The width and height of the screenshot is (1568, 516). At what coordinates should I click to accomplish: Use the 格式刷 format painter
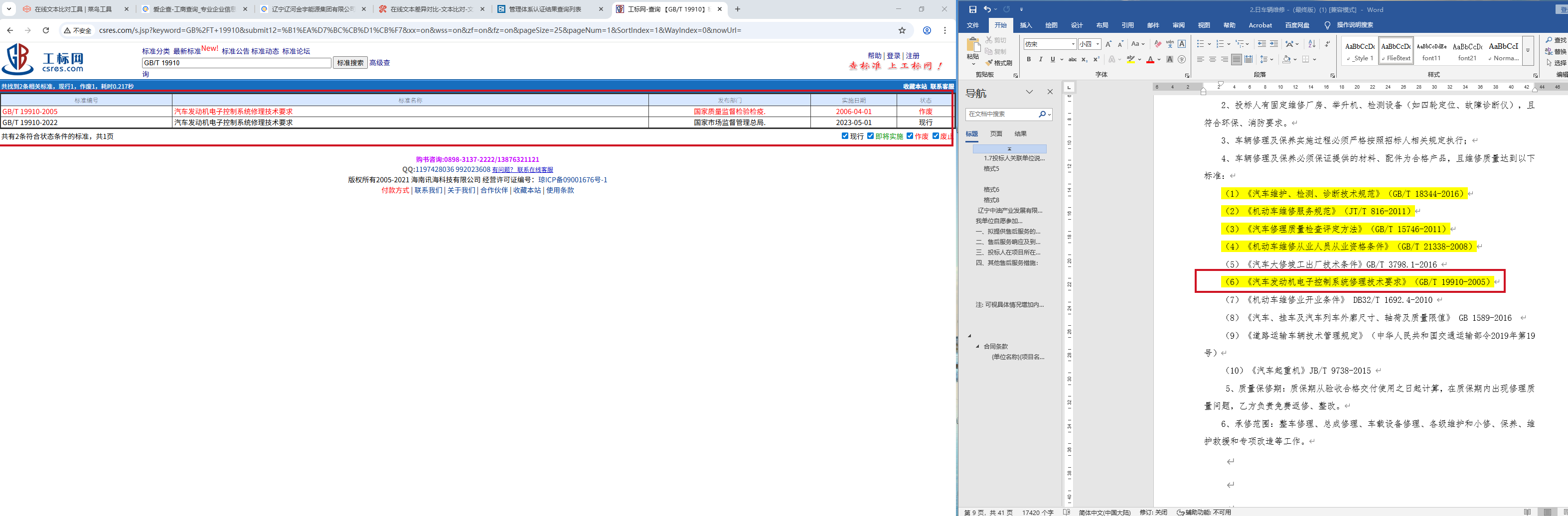[998, 63]
